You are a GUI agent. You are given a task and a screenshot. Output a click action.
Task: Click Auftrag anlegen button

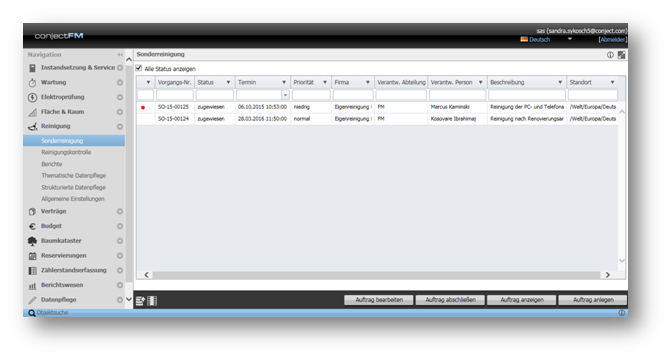593,300
